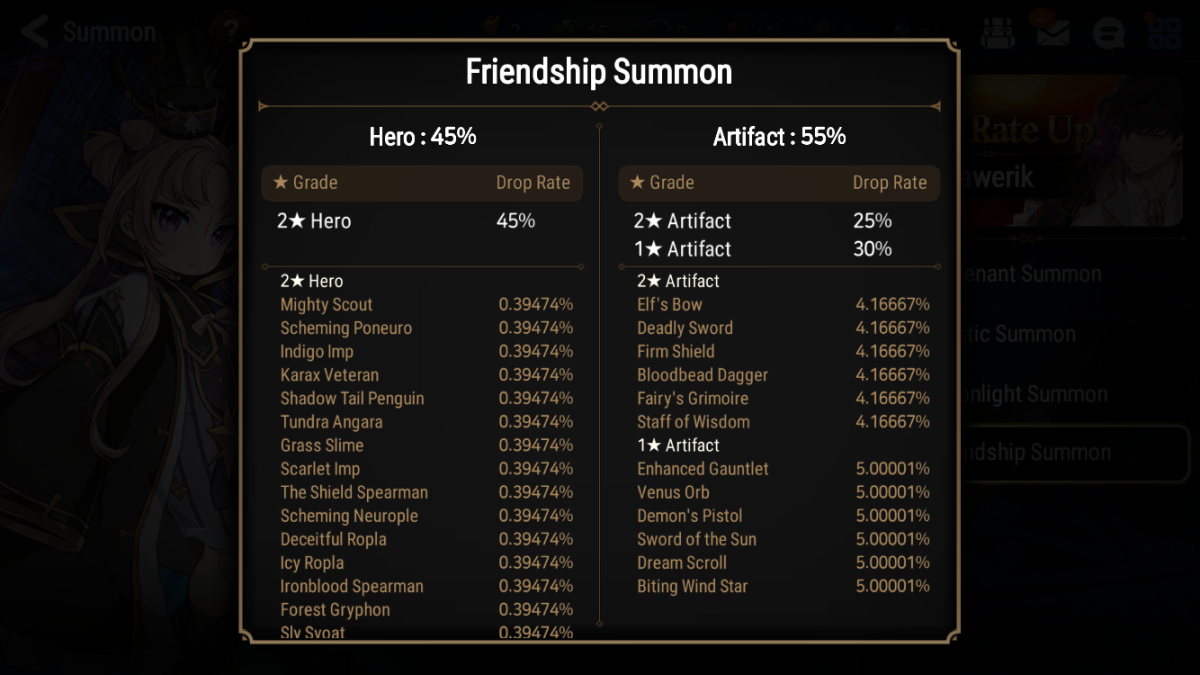
Task: Click the Hero Drop Rate column header
Action: point(532,183)
